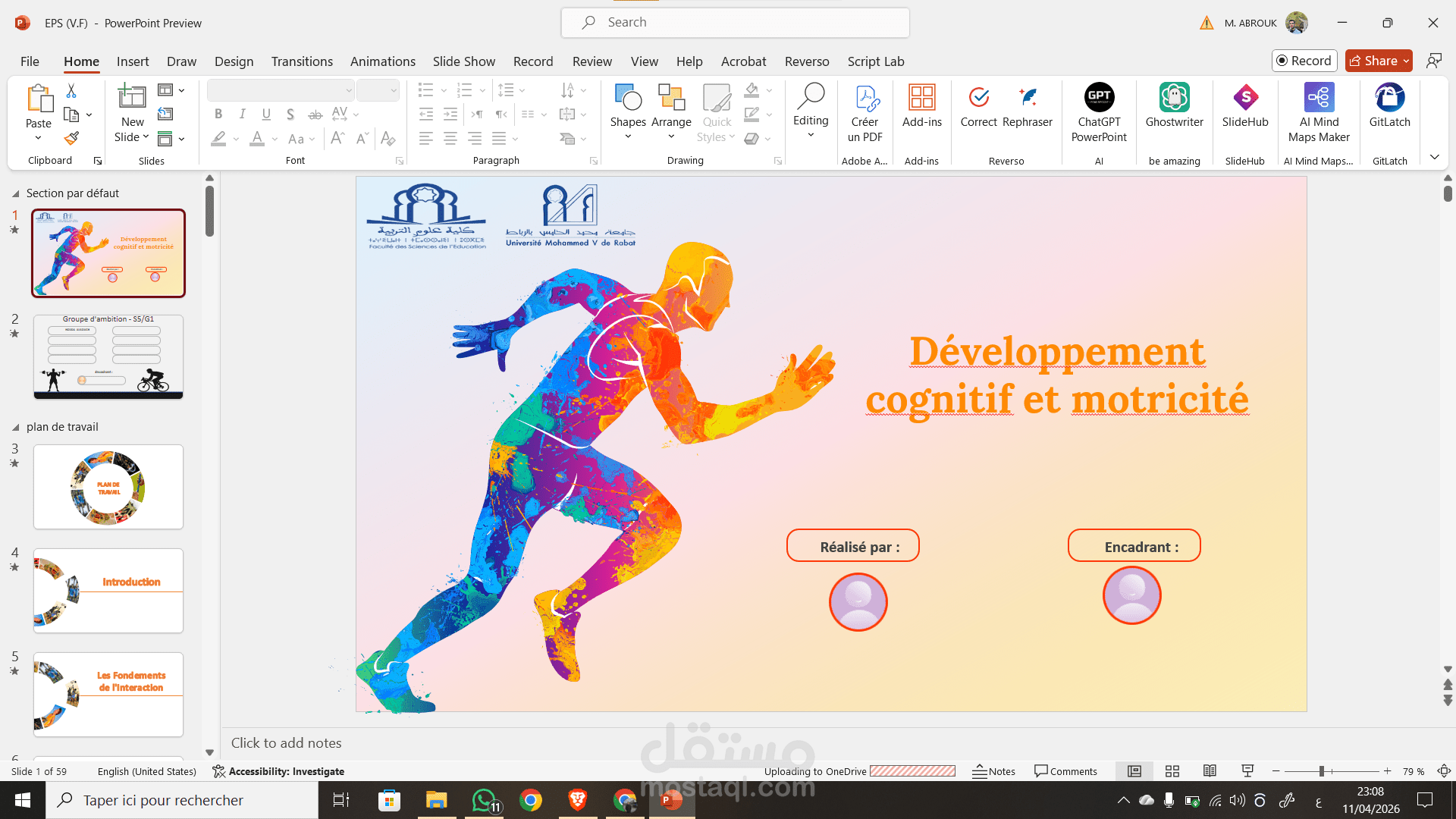This screenshot has width=1456, height=819.
Task: Open Windows Task View icon
Action: point(341,800)
